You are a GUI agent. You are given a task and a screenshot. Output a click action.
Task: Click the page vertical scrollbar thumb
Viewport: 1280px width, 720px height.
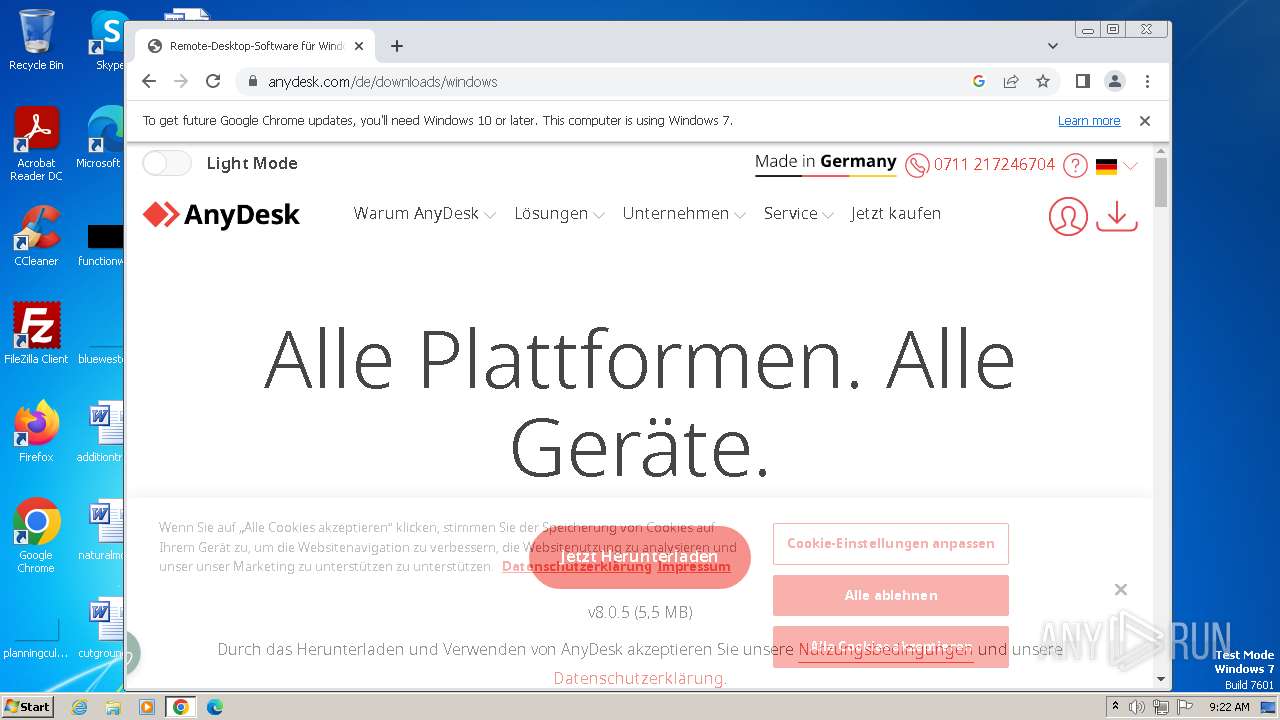point(1161,182)
